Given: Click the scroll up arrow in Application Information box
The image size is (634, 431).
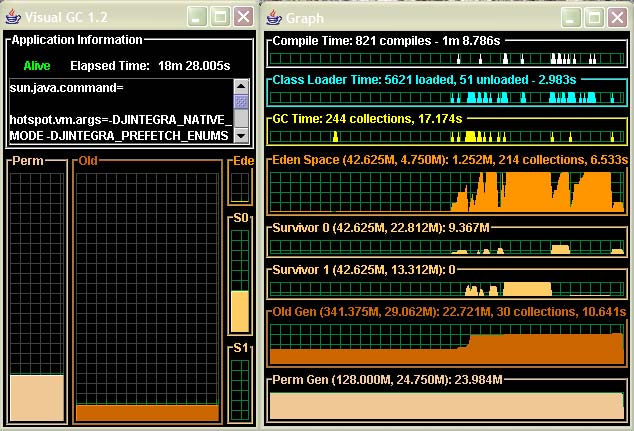Looking at the screenshot, I should pos(241,86).
